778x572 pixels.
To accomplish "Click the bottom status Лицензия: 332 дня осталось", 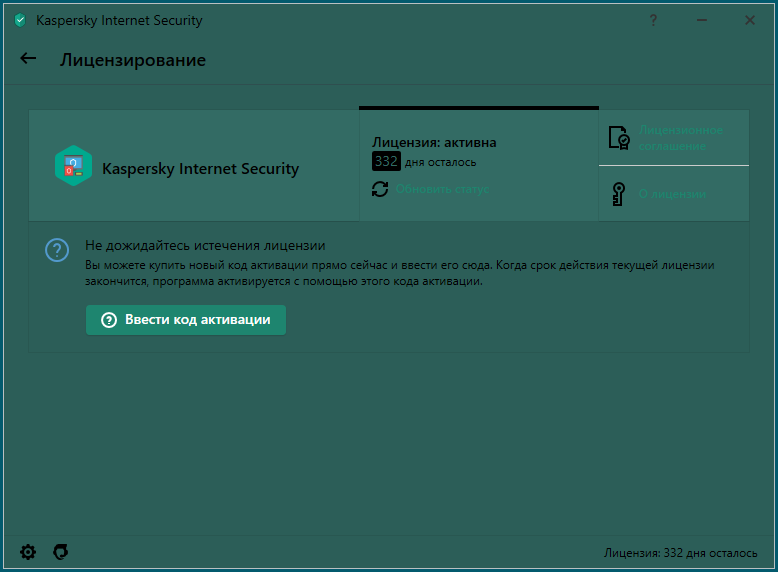I will pyautogui.click(x=680, y=552).
